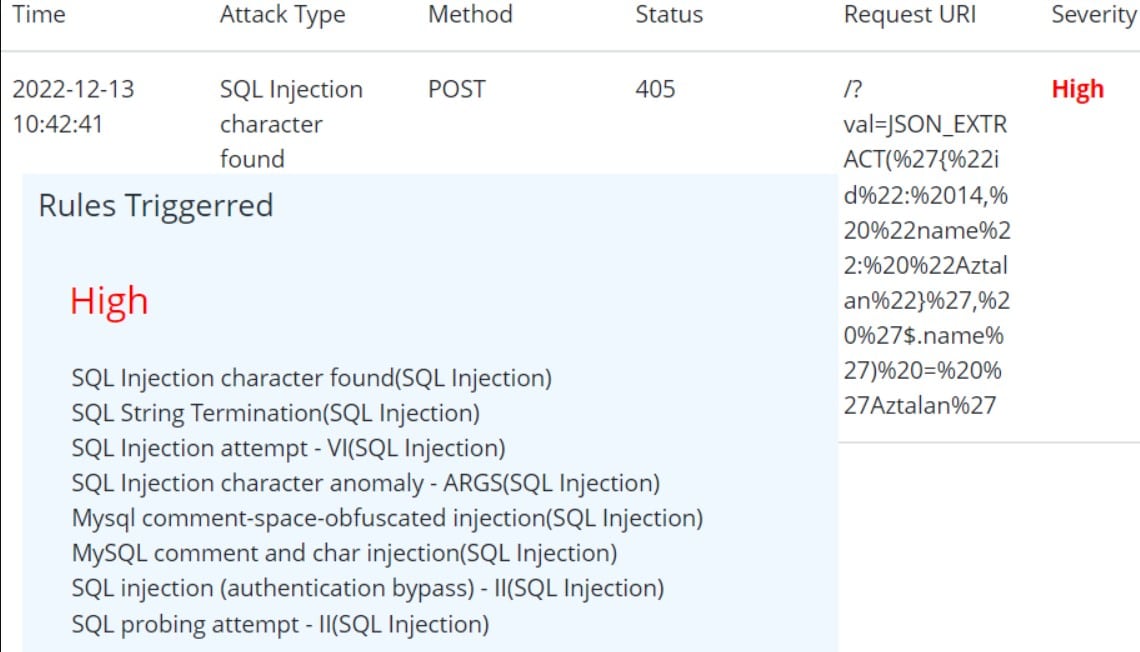Select the SQL Injection attempt - VI rule
Image resolution: width=1140 pixels, height=652 pixels.
point(288,448)
